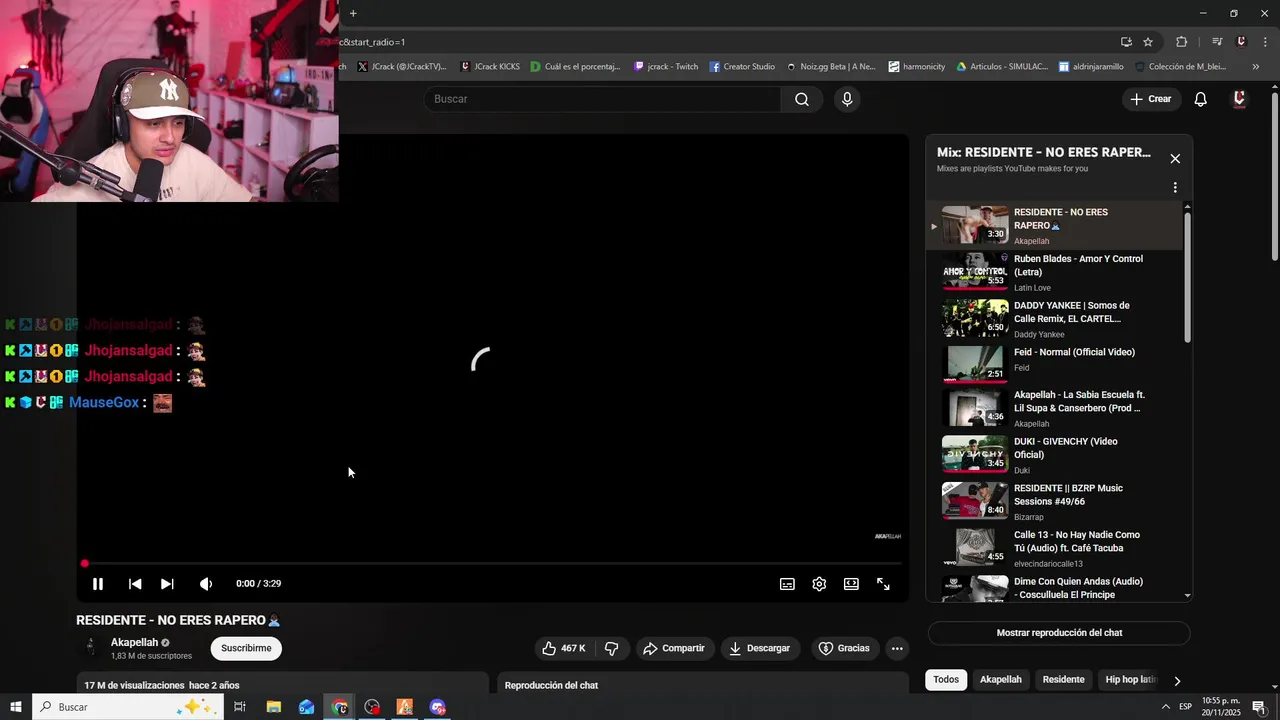Screen dimensions: 1280x720
Task: Open the player settings gear
Action: 819,584
